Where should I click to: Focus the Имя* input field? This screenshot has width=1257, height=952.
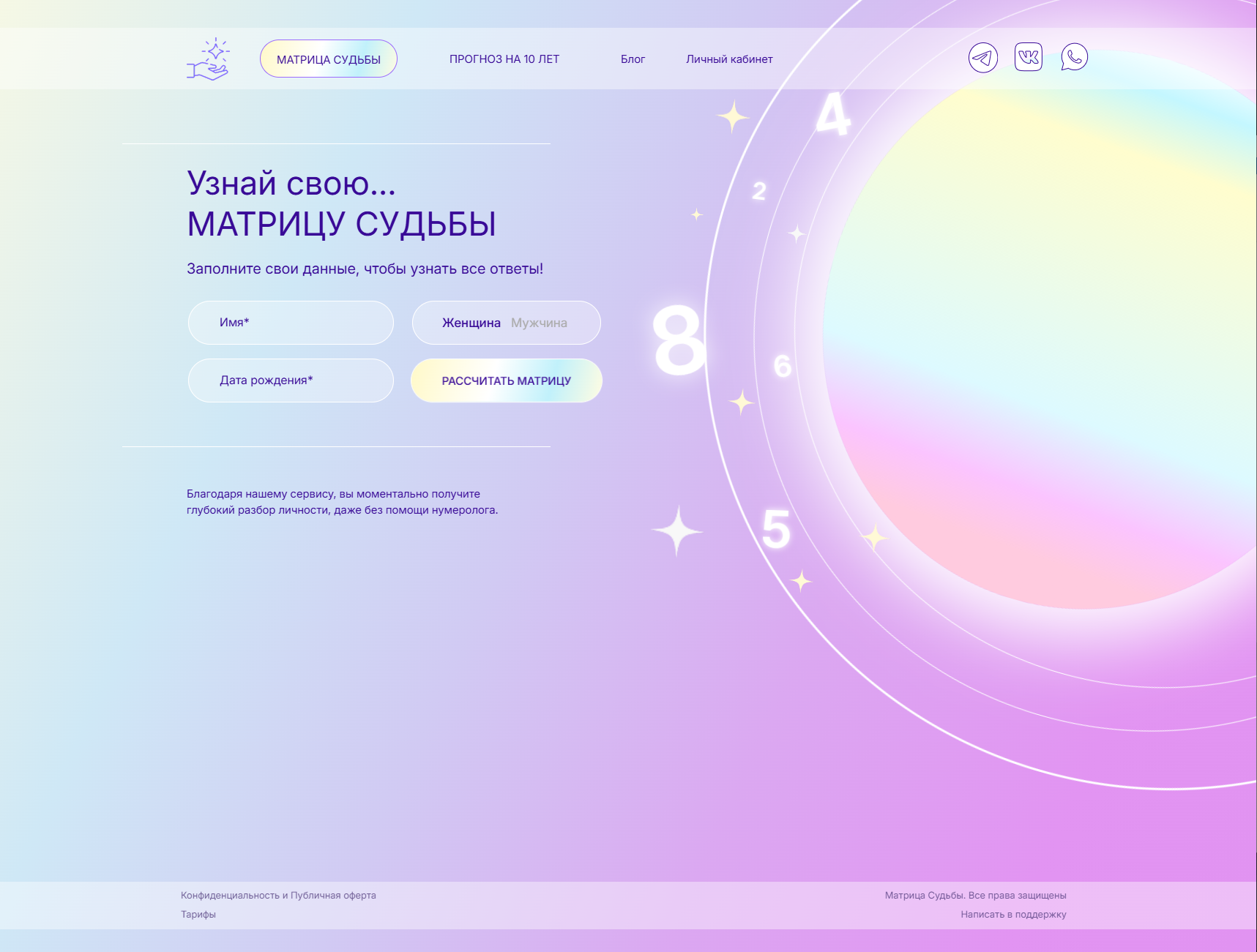click(291, 323)
